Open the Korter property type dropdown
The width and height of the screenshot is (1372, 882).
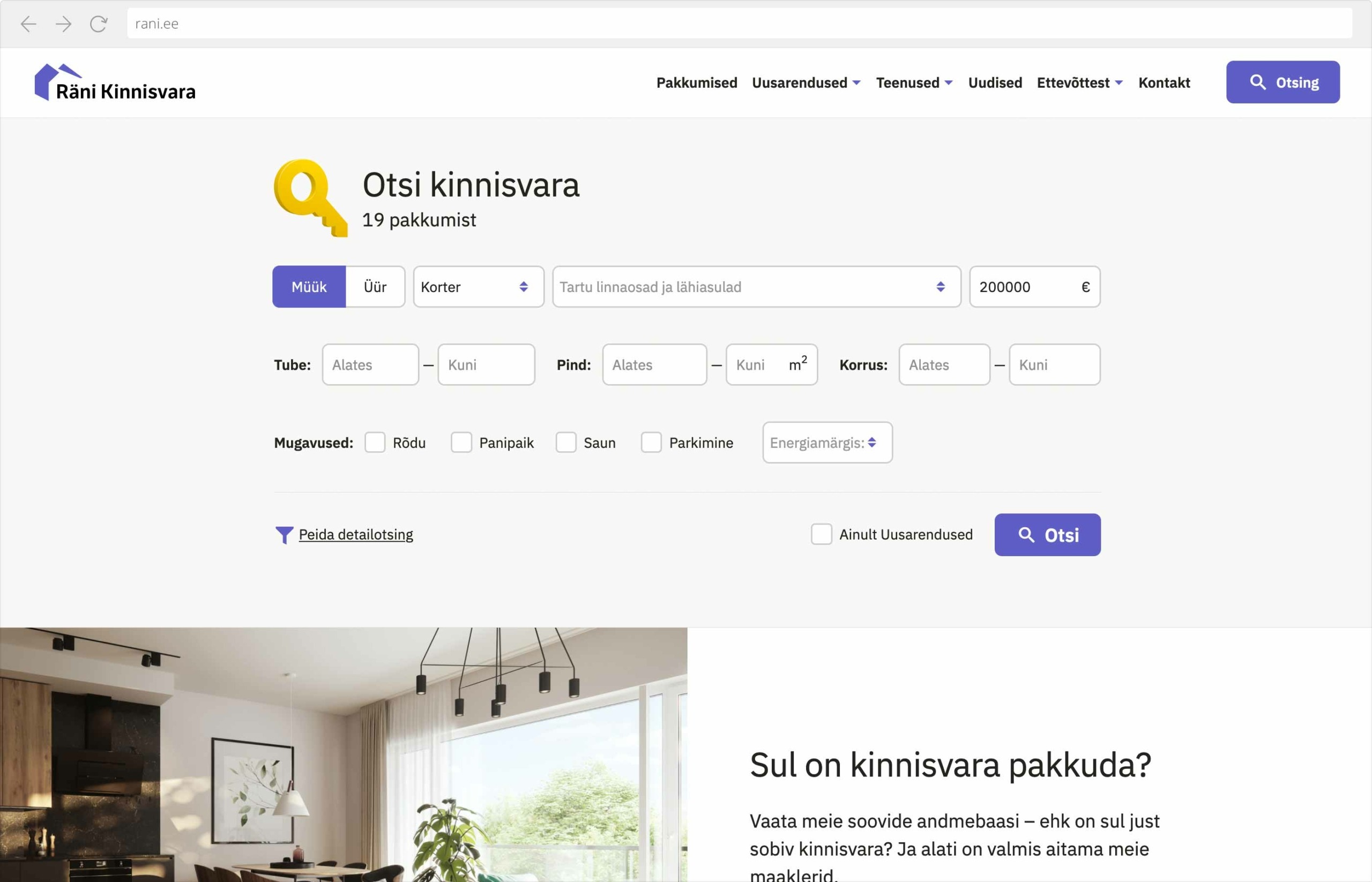[479, 287]
